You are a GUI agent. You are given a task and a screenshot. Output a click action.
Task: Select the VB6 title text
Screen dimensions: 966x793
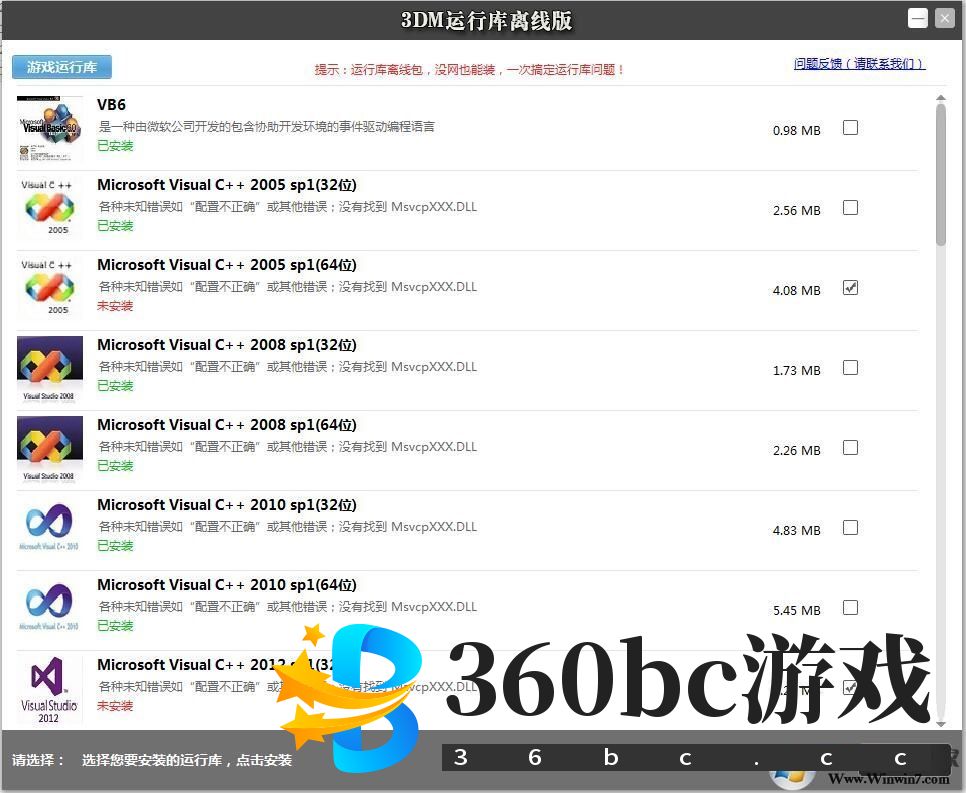pos(112,105)
